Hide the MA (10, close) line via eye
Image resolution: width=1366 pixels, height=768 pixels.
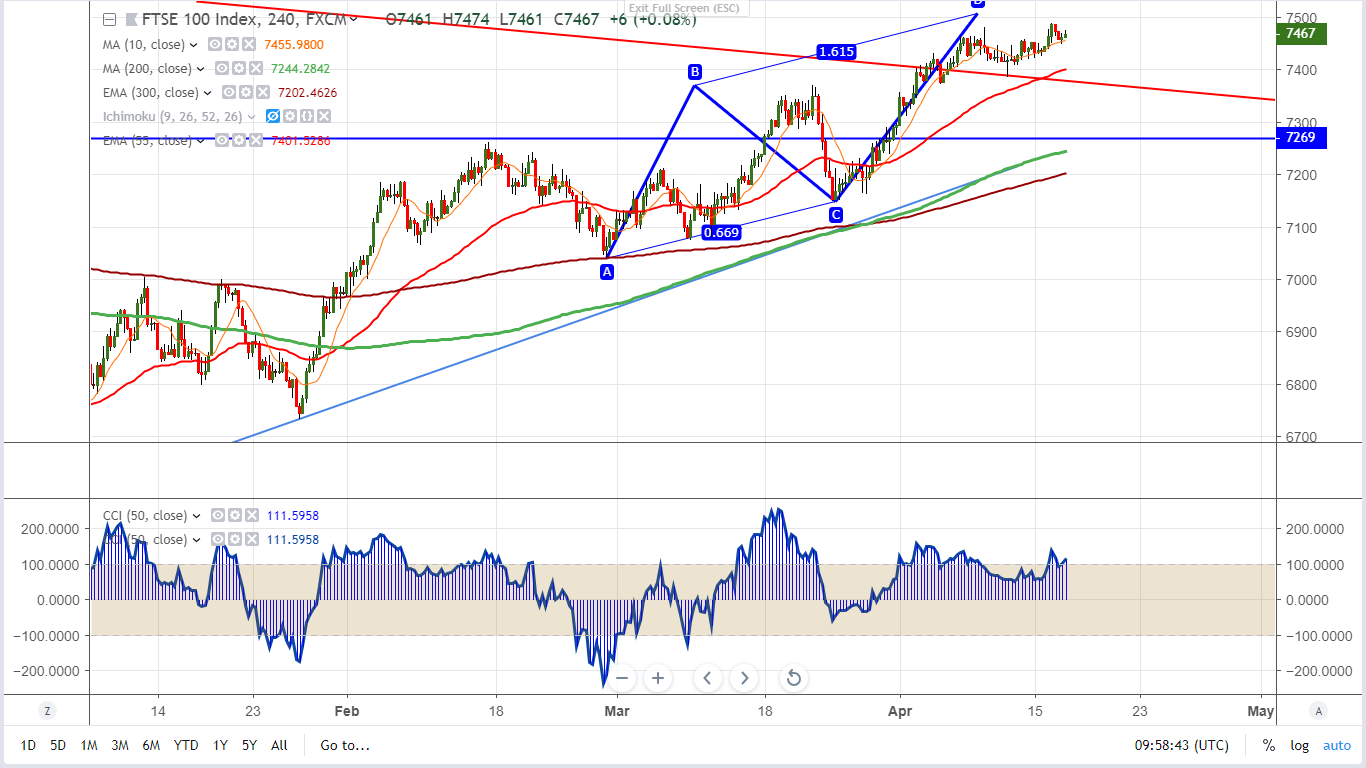214,44
